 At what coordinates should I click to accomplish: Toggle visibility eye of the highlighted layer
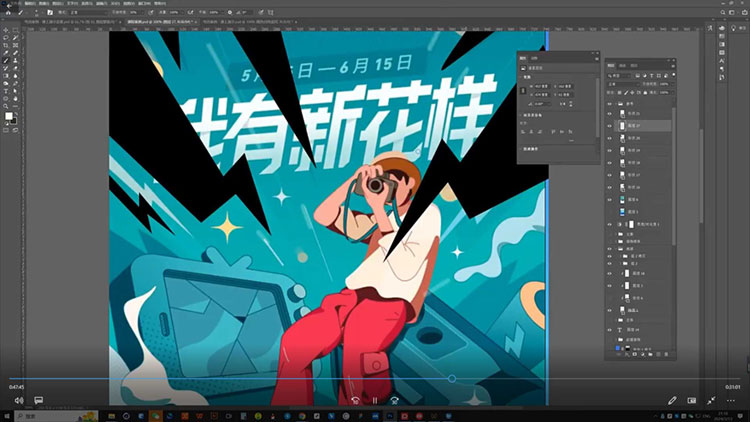[x=609, y=126]
